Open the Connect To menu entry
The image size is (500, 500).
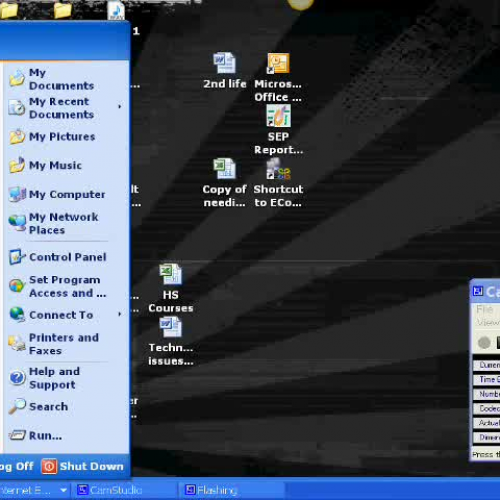(63, 315)
